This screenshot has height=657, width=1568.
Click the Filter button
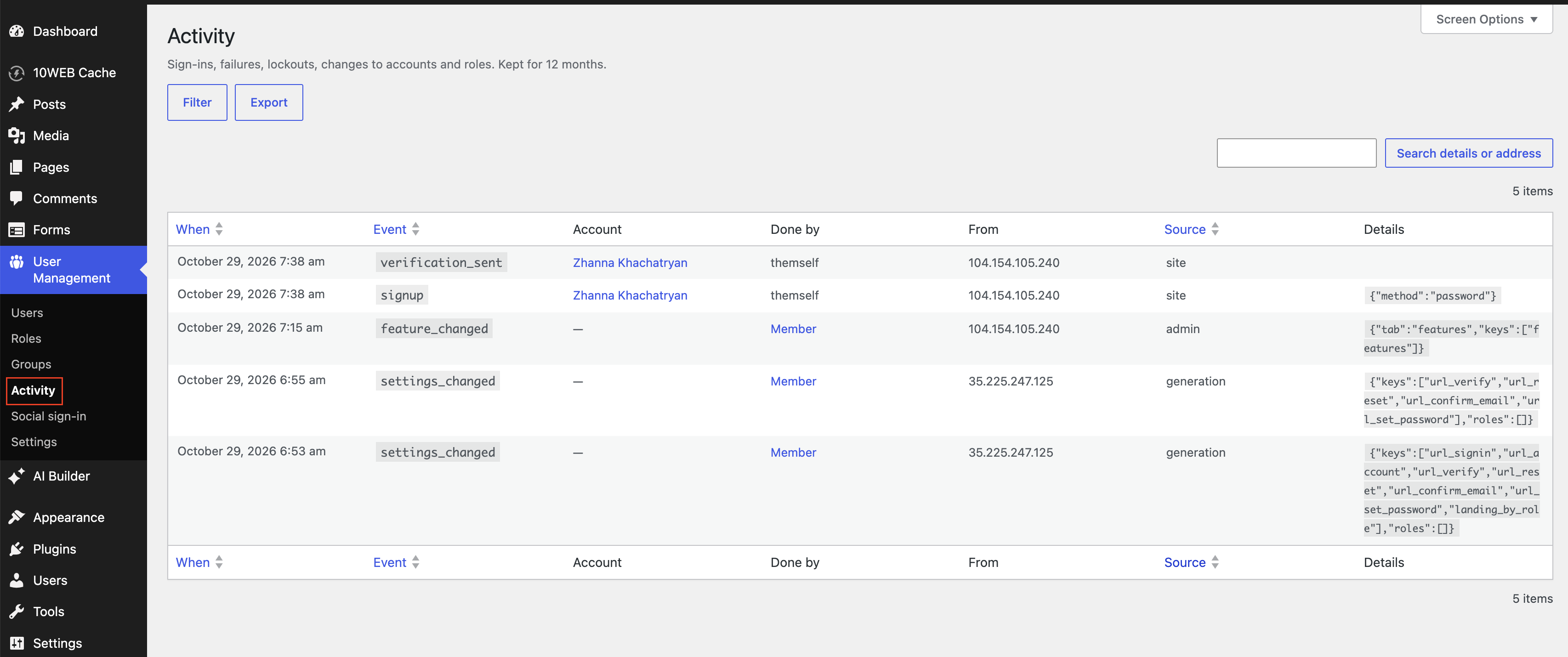[x=197, y=102]
